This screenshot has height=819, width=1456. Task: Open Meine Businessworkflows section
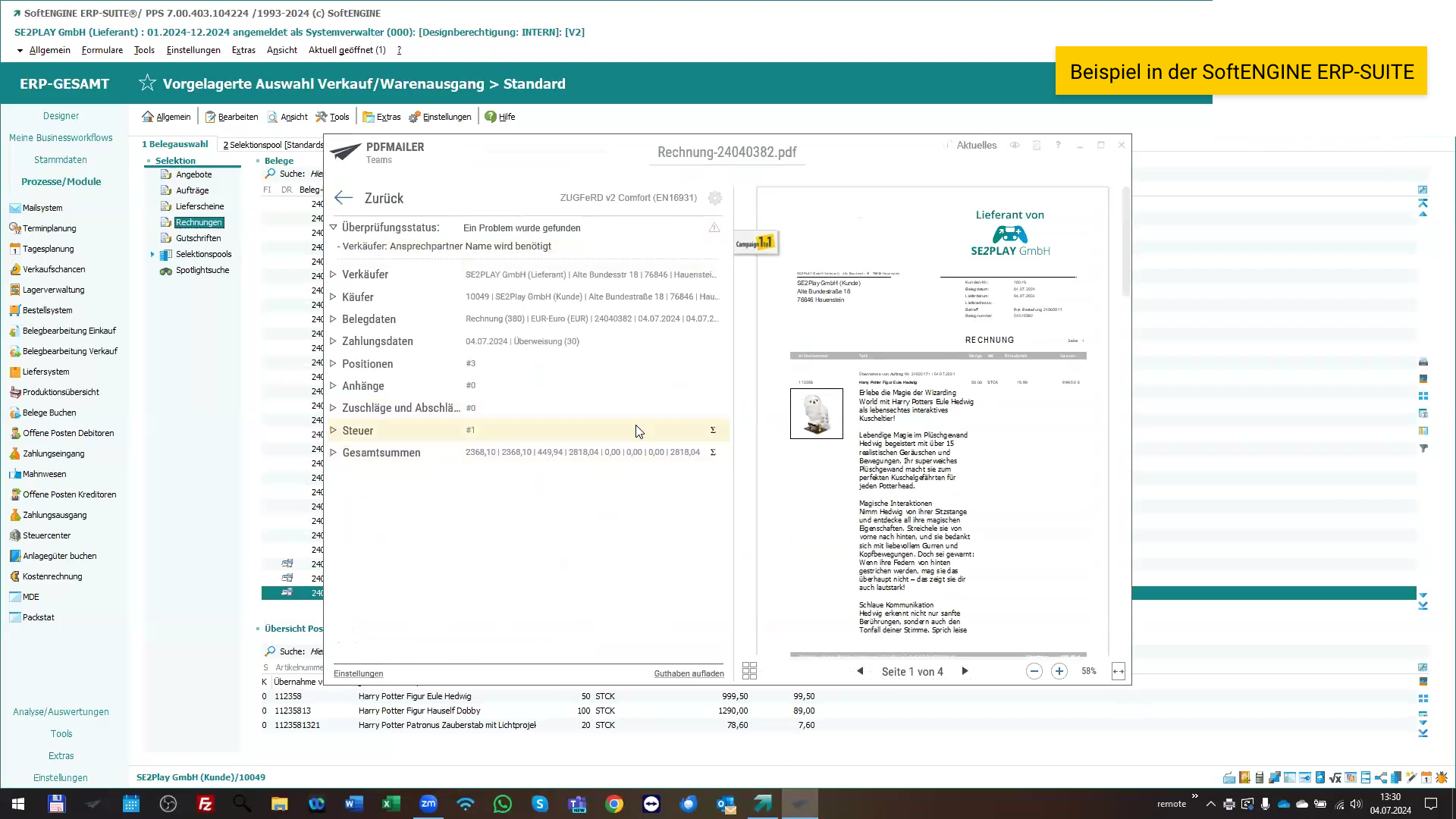61,137
